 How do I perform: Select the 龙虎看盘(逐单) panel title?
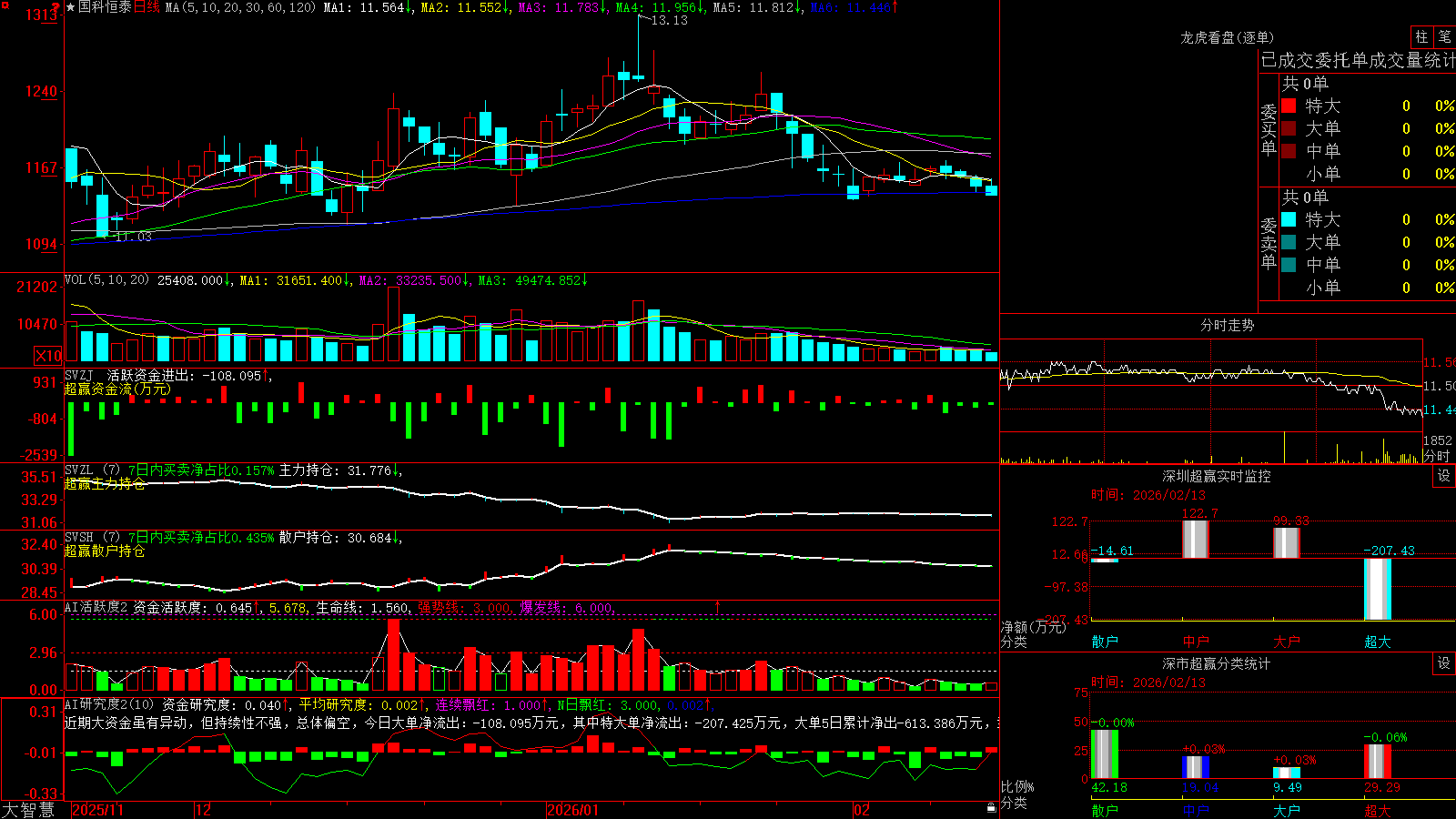(x=1227, y=37)
